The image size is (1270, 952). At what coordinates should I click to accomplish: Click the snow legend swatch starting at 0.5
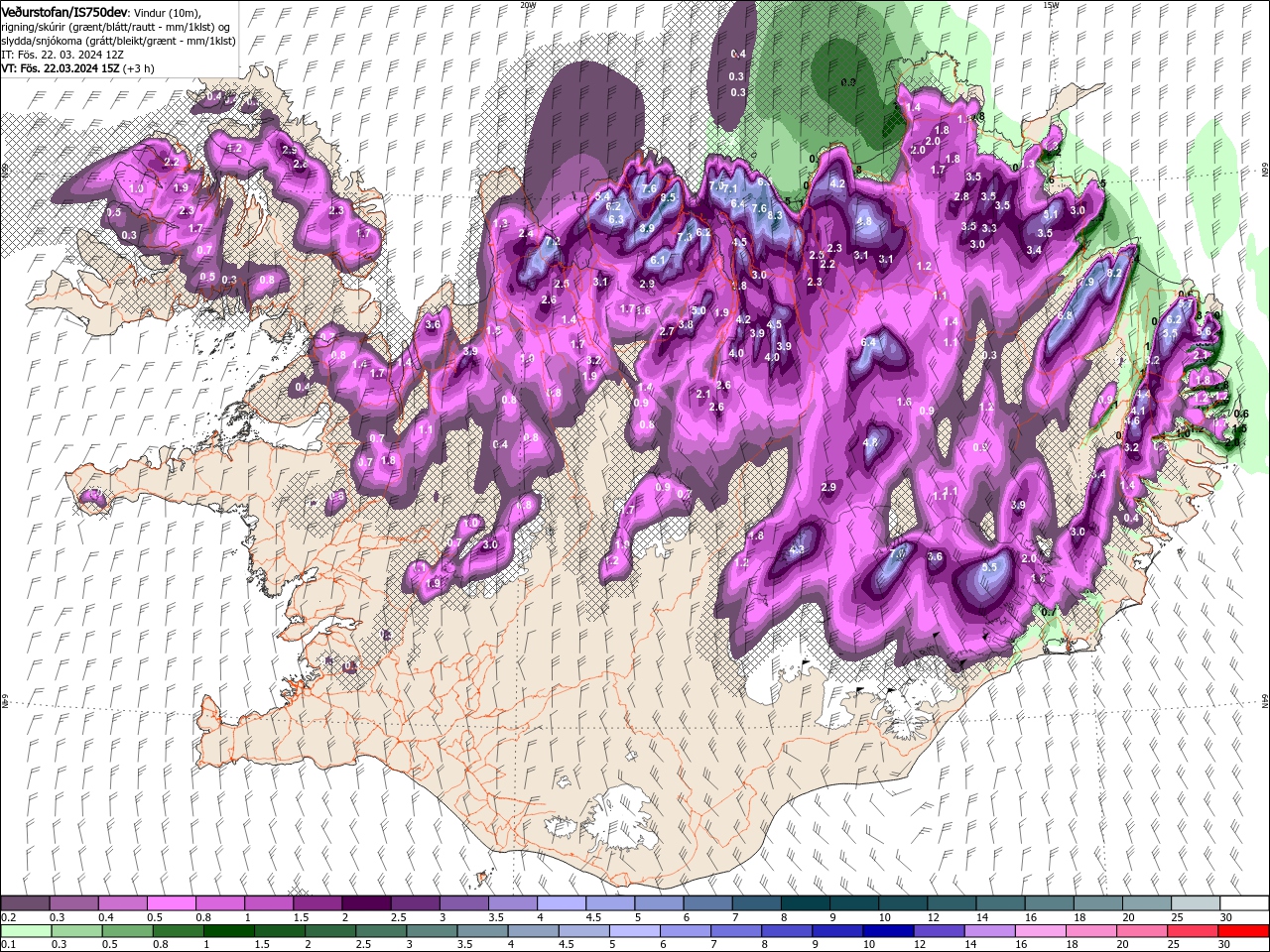tap(172, 903)
